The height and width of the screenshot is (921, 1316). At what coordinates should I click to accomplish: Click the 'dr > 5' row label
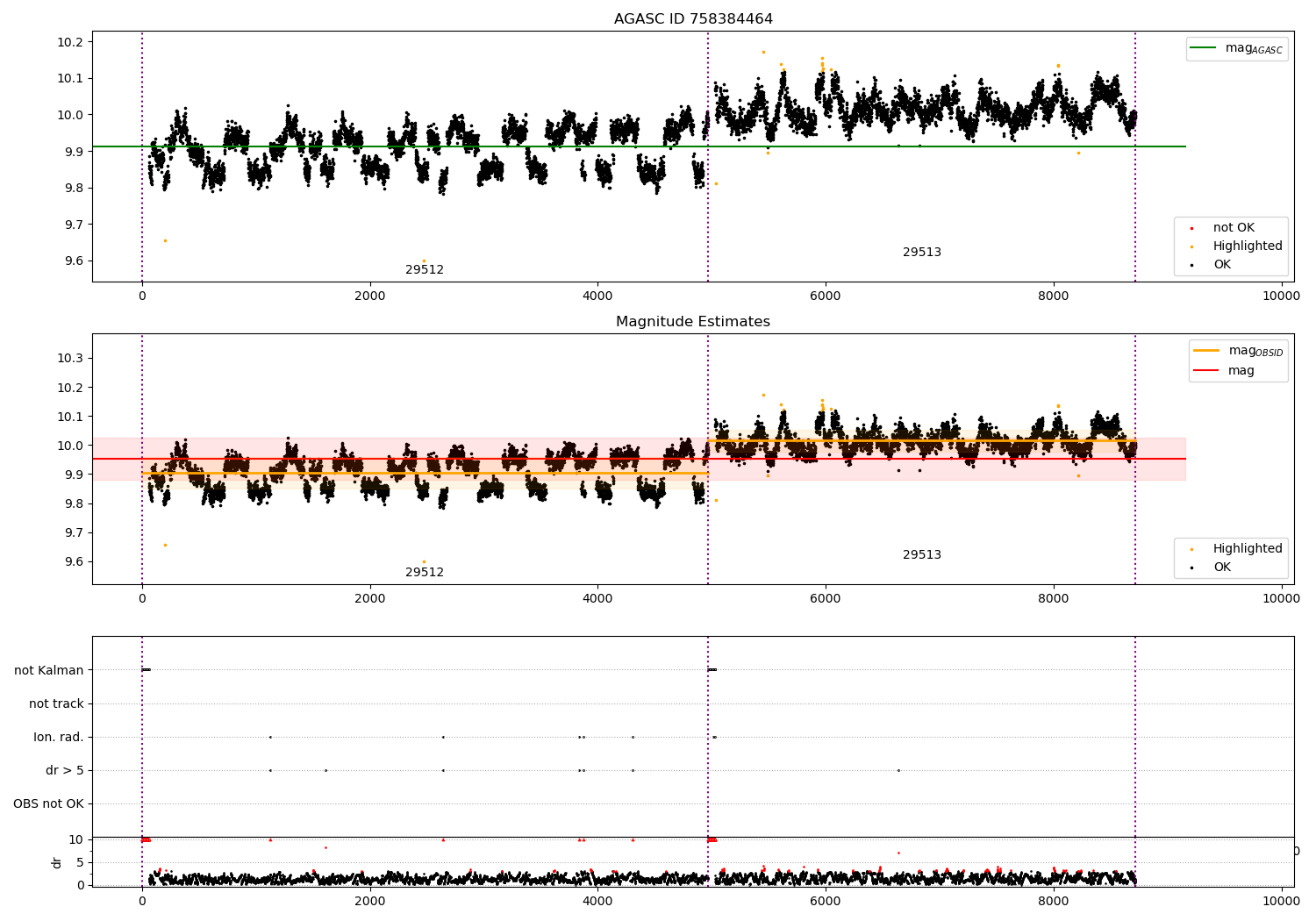[65, 771]
